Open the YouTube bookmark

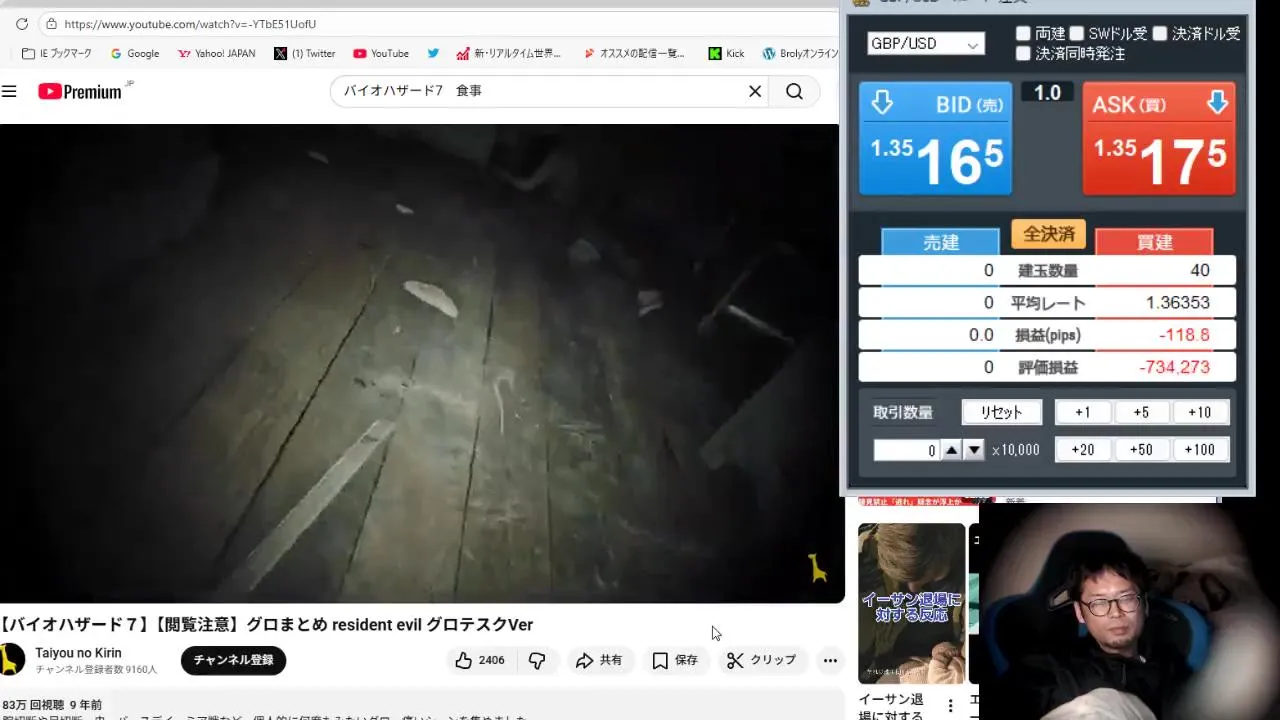(x=381, y=54)
